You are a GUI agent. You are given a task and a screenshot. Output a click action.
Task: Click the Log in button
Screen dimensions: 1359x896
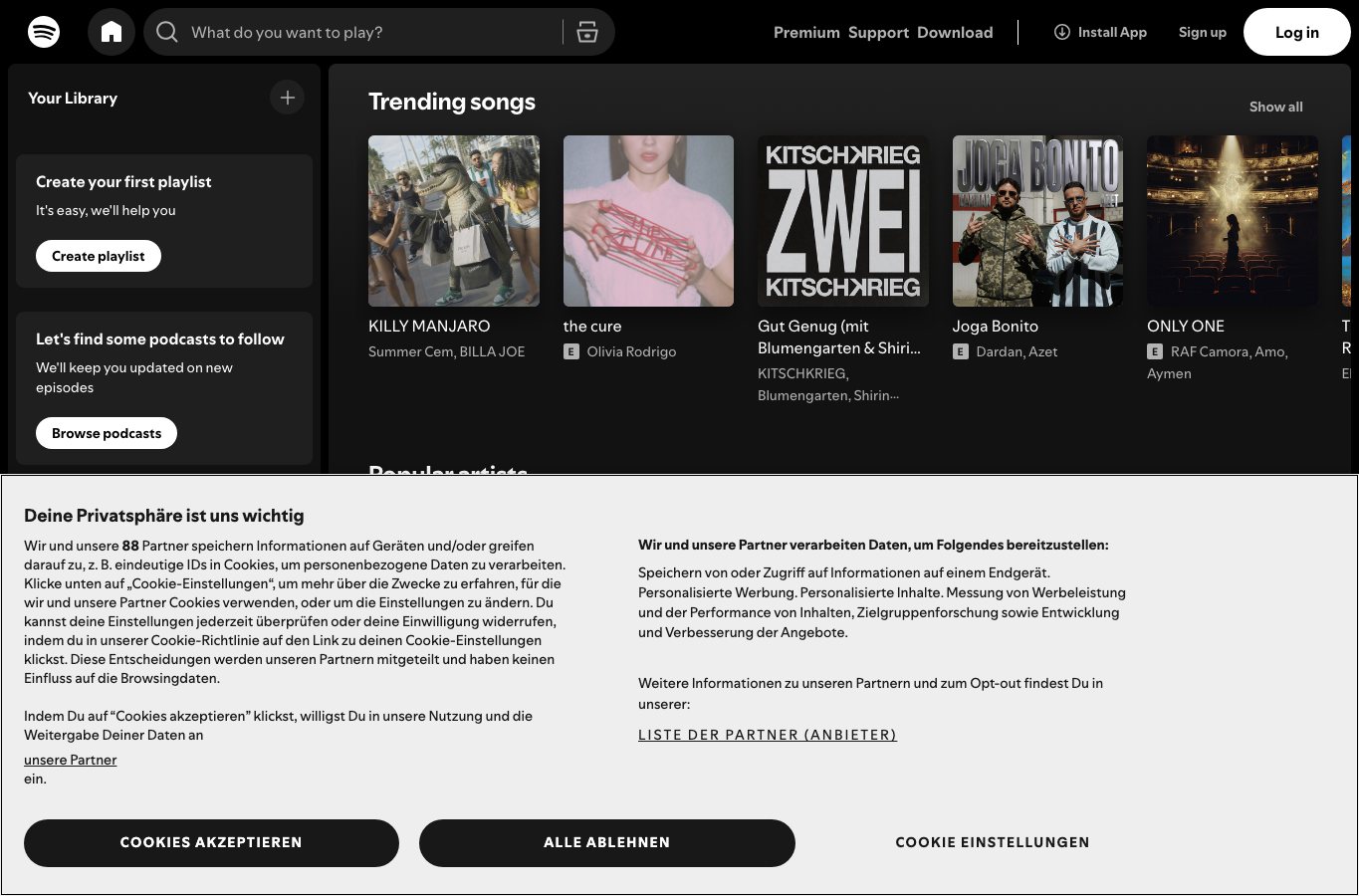coord(1297,32)
